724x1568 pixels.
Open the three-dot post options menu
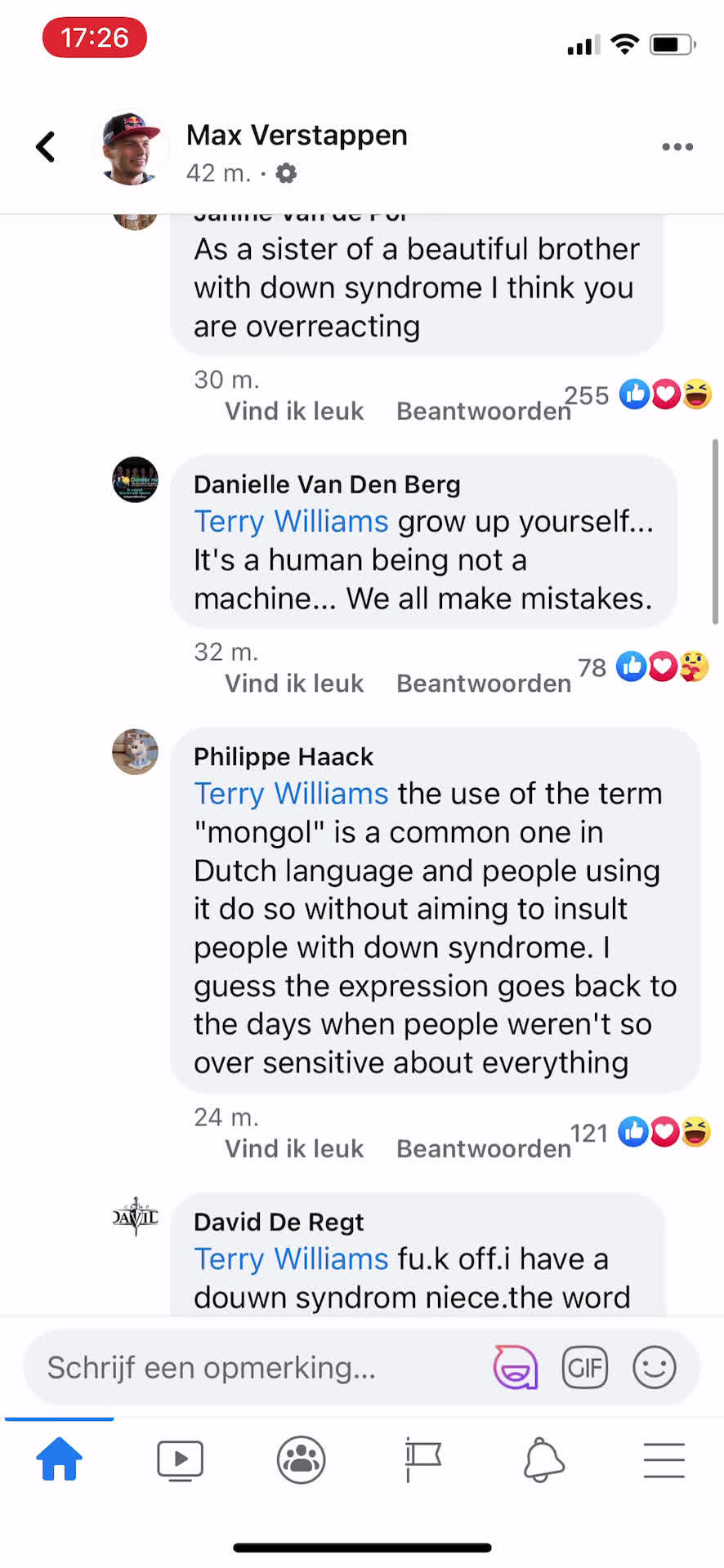click(677, 147)
